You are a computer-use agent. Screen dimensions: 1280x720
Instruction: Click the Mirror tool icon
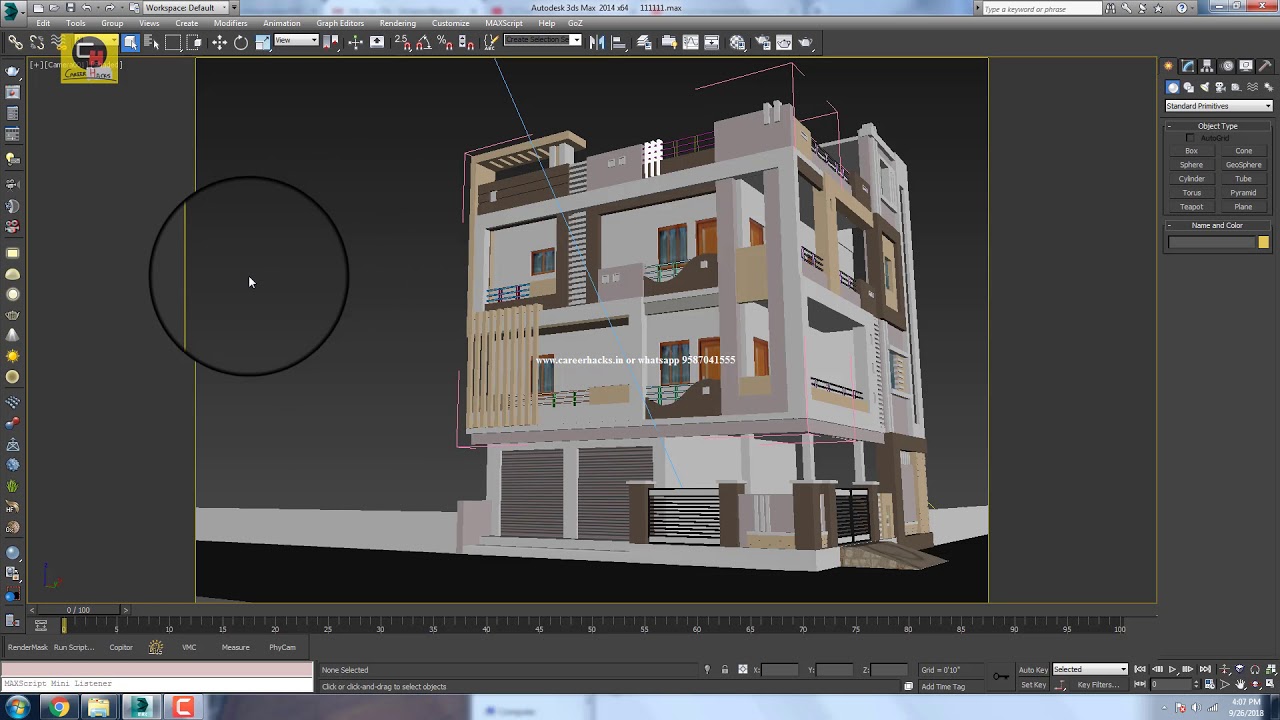597,42
